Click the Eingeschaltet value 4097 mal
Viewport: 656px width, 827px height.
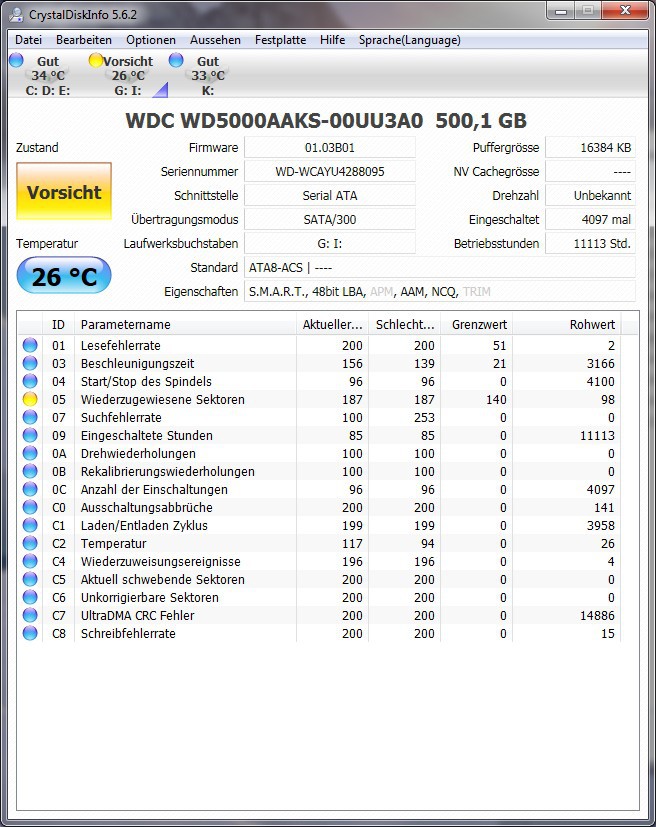pyautogui.click(x=590, y=219)
